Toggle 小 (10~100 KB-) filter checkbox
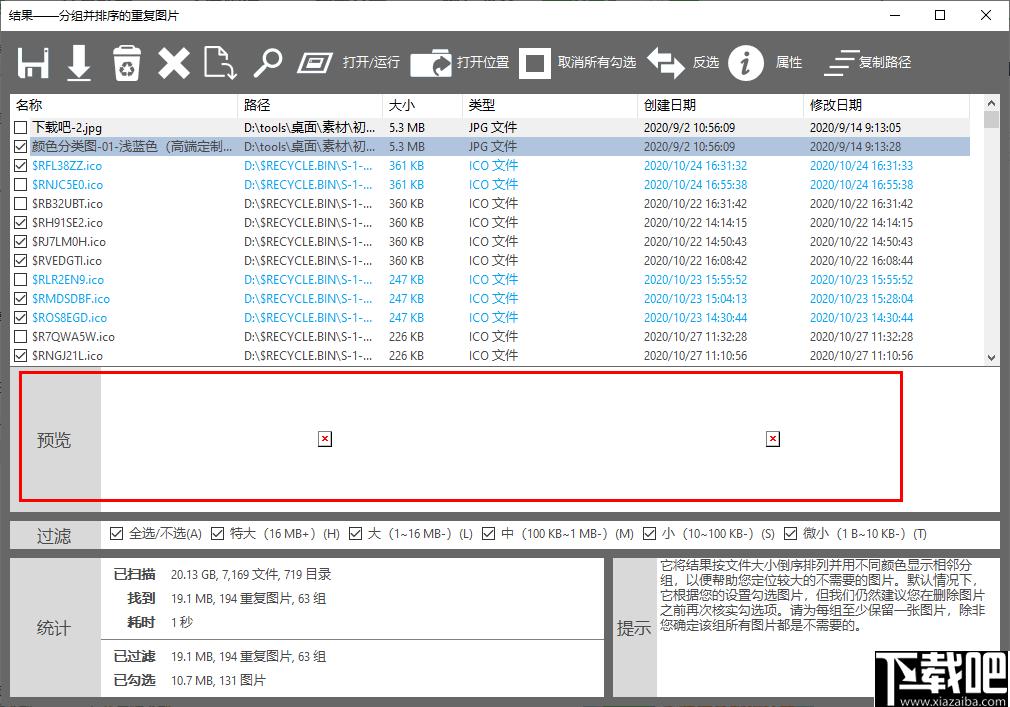This screenshot has height=707, width=1010. pos(649,533)
